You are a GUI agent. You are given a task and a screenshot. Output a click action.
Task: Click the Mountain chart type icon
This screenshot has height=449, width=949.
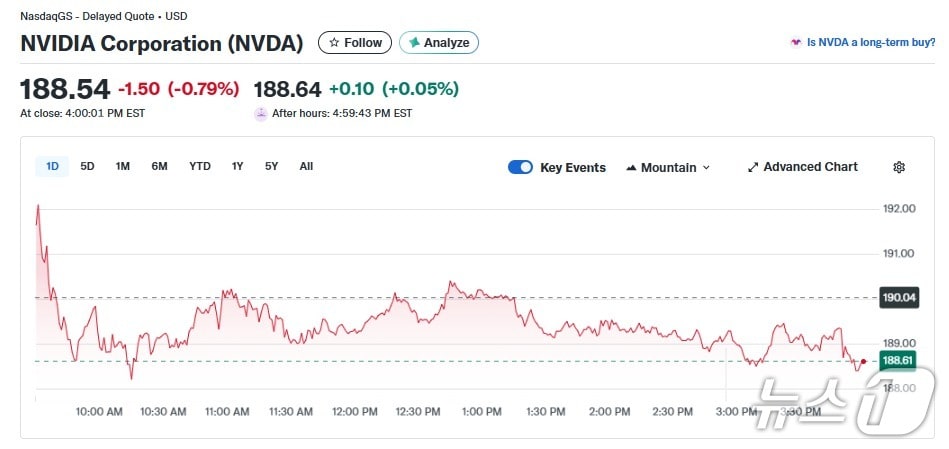[631, 168]
